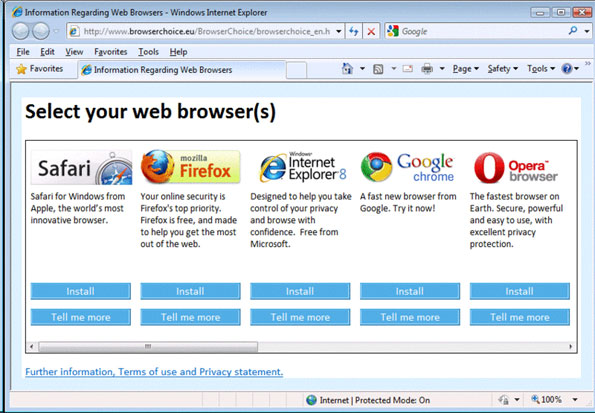This screenshot has height=413, width=595.
Task: Click the search magnifier icon
Action: pyautogui.click(x=573, y=31)
